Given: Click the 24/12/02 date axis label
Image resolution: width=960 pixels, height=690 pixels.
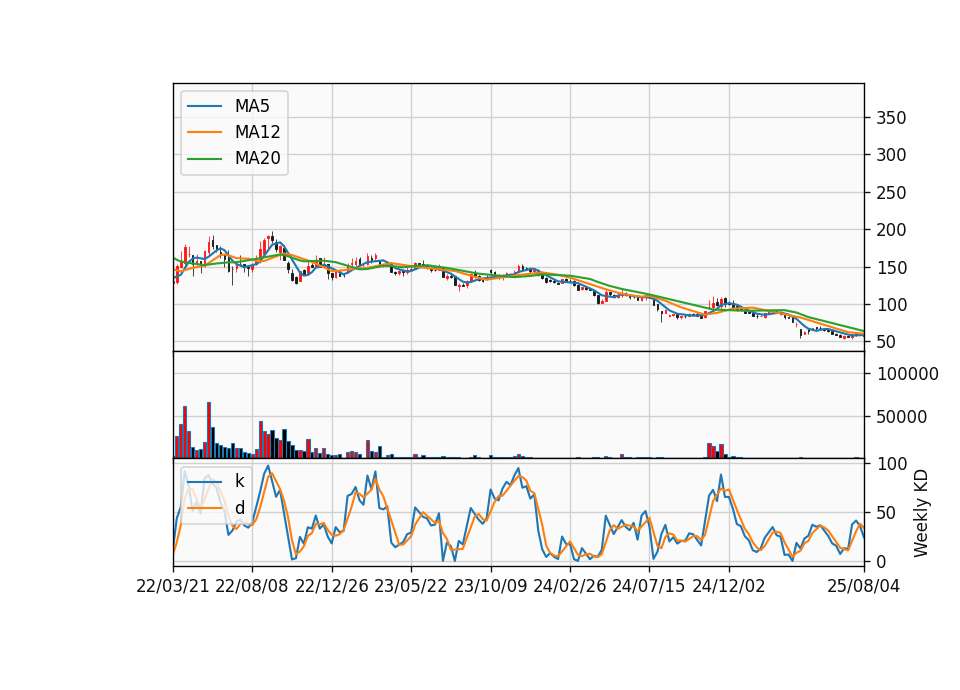Looking at the screenshot, I should tap(729, 586).
